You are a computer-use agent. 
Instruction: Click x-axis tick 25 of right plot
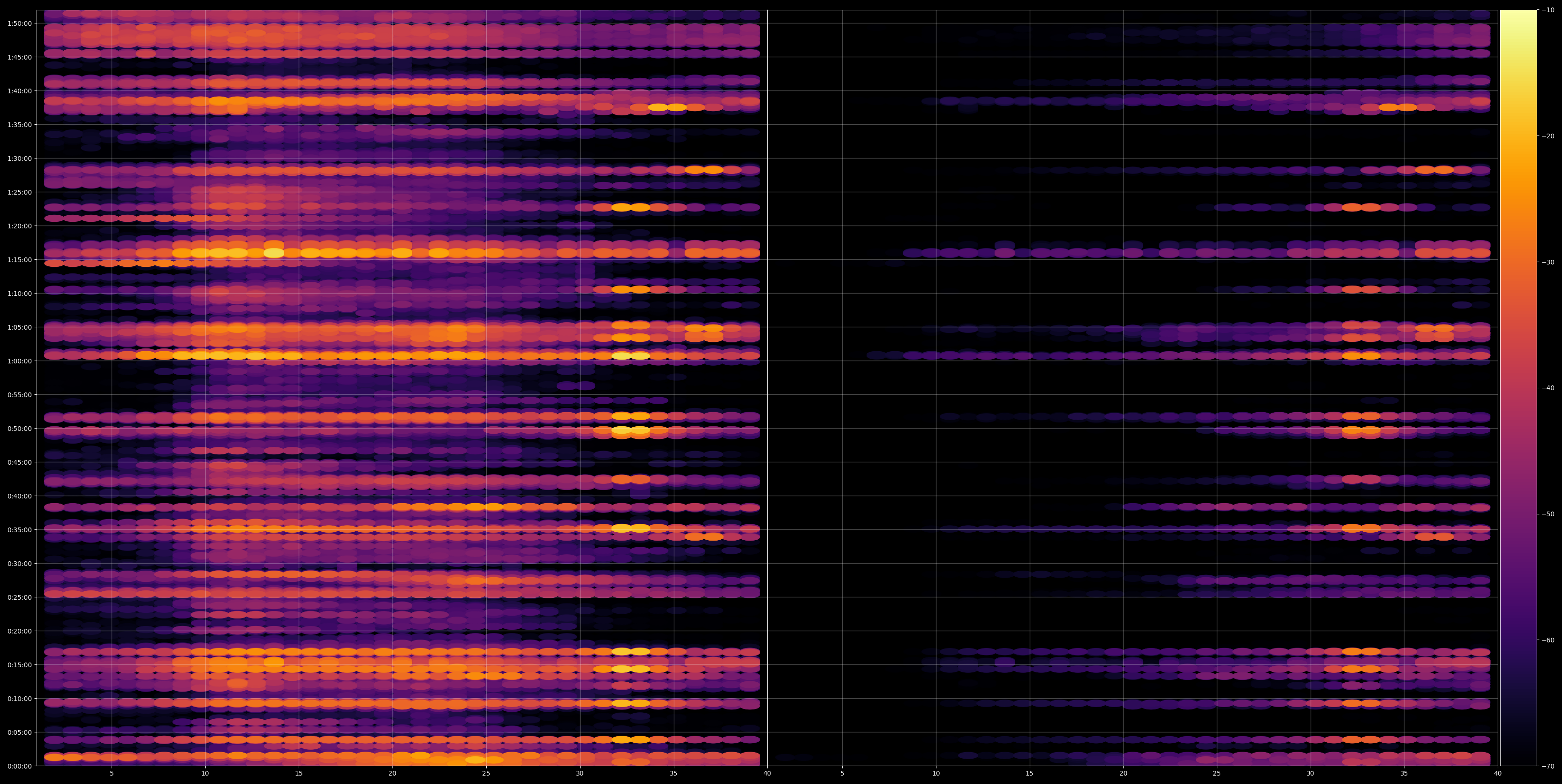(1217, 774)
